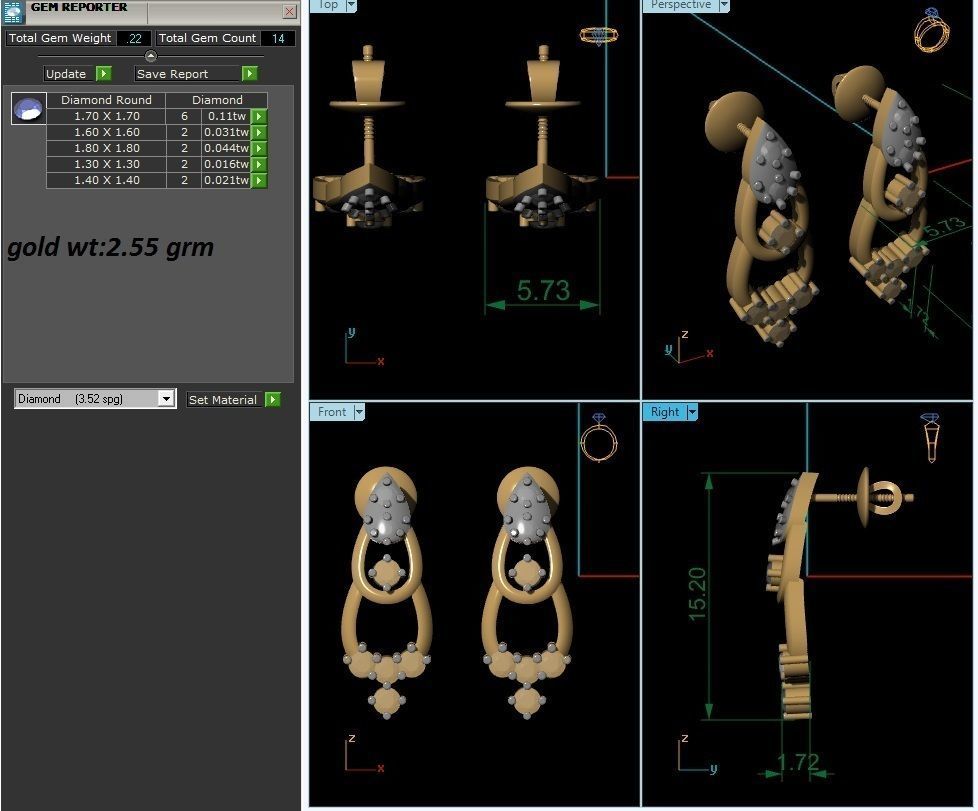Viewport: 978px width, 811px height.
Task: Click the ring icon in the Right viewport
Action: pos(931,437)
